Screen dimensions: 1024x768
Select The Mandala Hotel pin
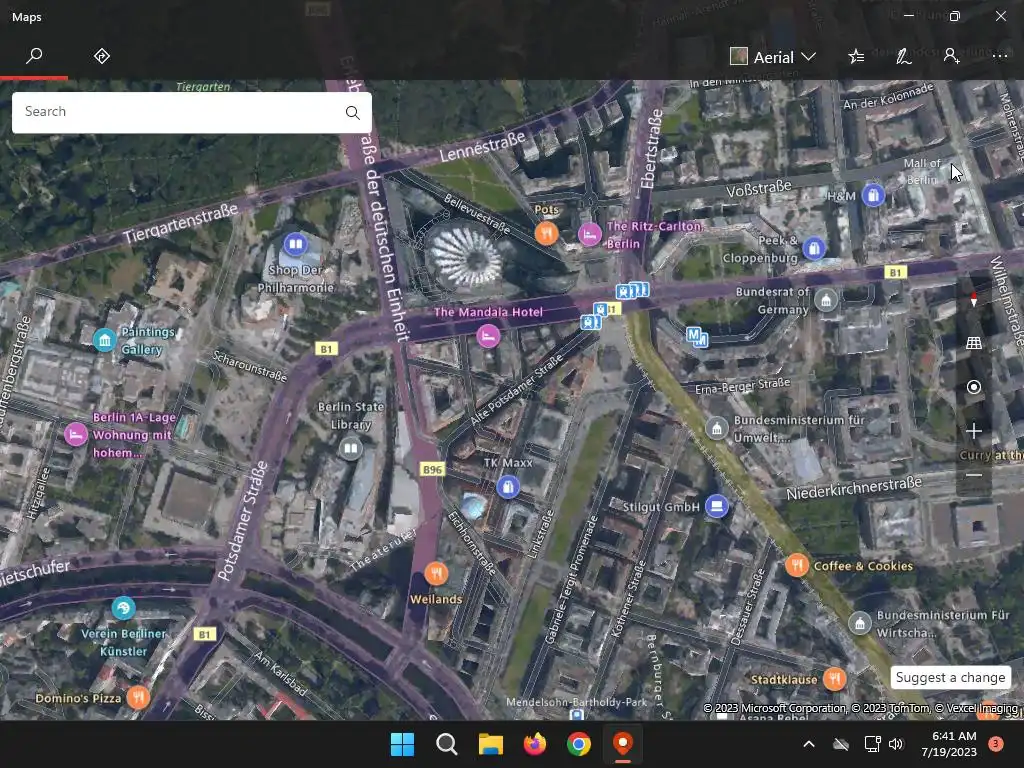[488, 336]
